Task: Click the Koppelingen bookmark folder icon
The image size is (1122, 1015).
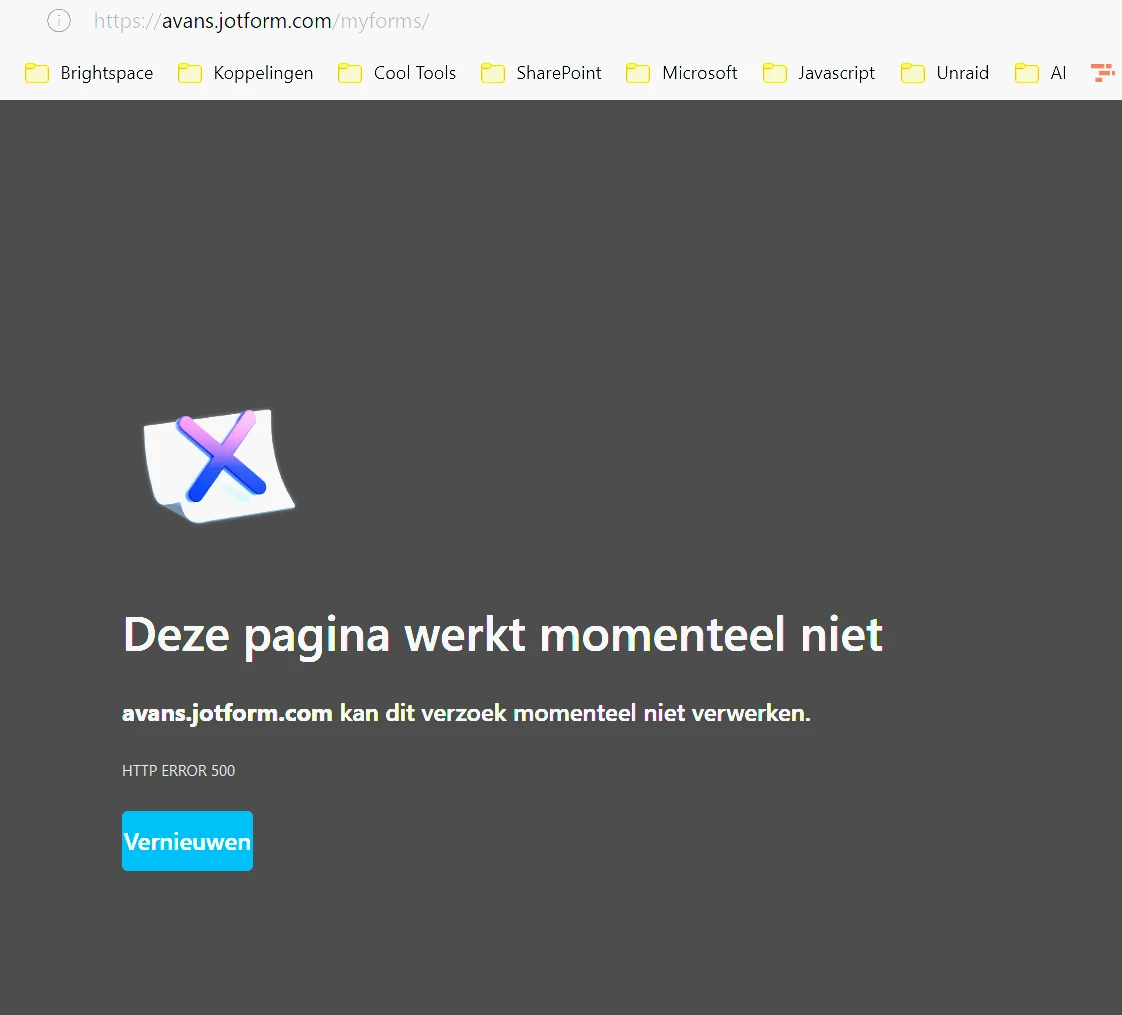Action: pyautogui.click(x=189, y=72)
